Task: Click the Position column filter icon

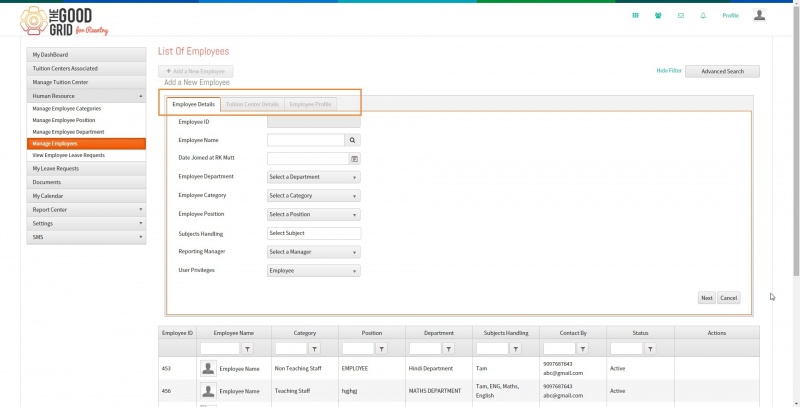Action: [381, 349]
